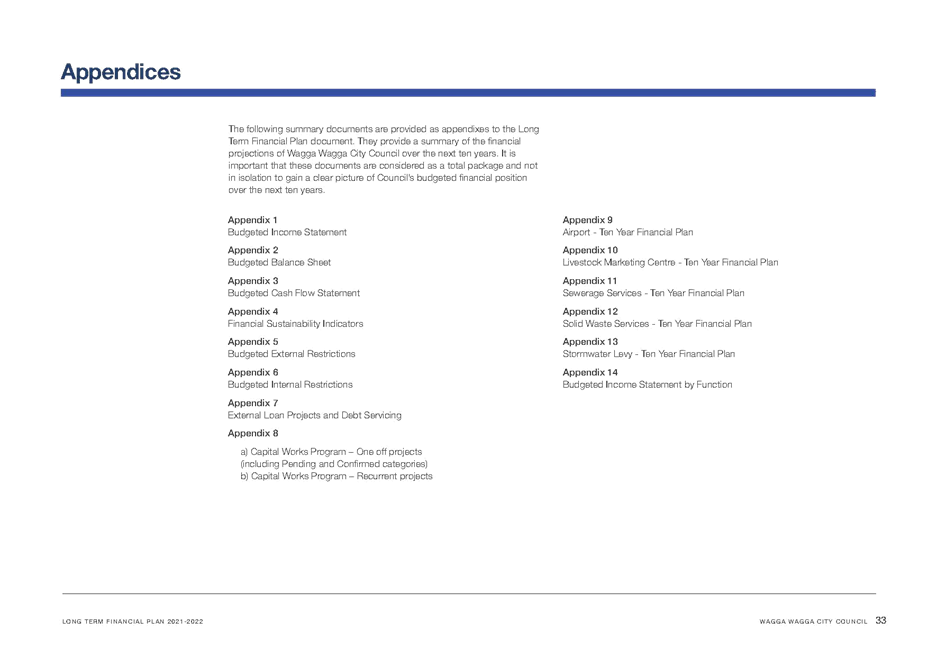Select the Appendix 7 heading

(253, 403)
